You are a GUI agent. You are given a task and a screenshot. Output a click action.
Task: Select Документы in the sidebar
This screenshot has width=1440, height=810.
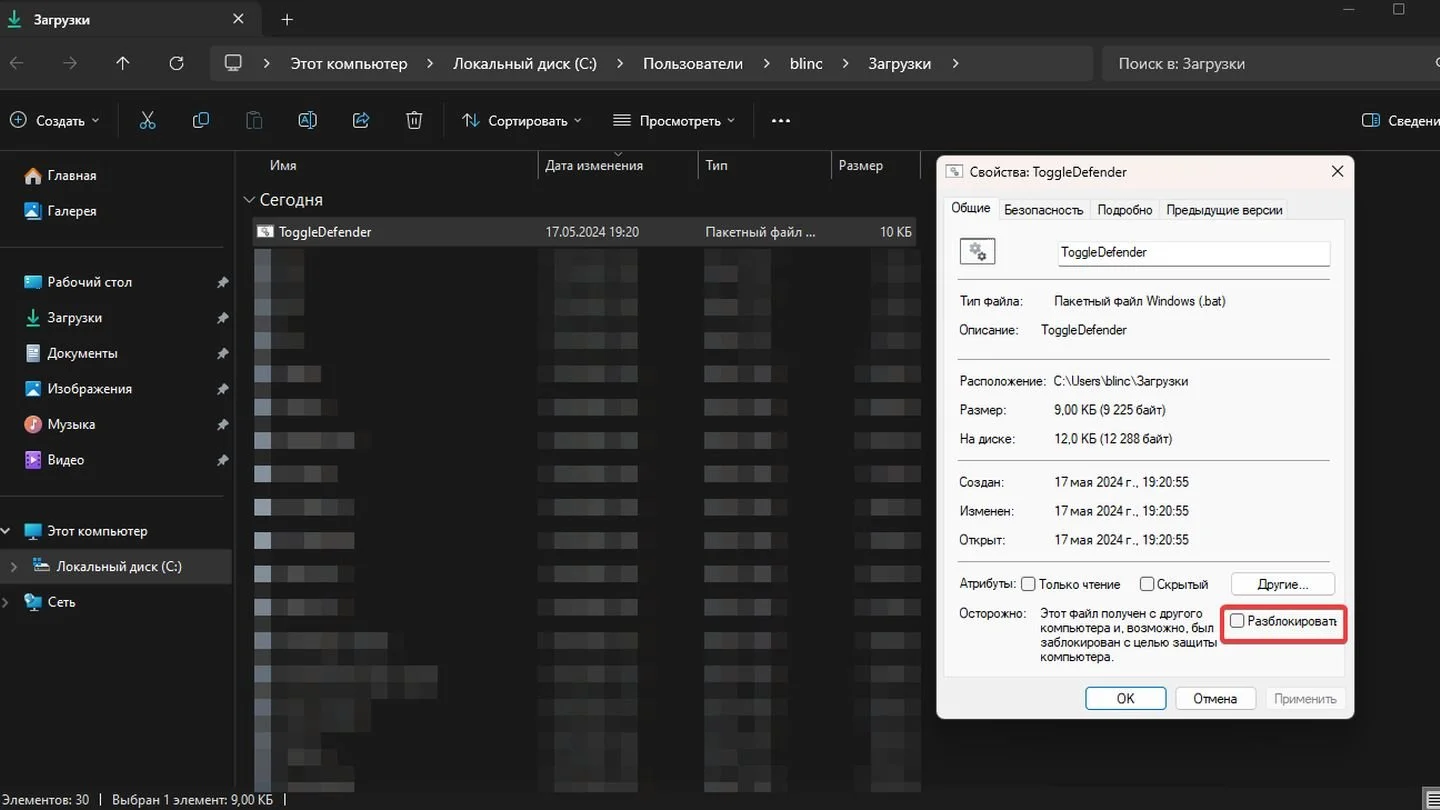coord(82,353)
